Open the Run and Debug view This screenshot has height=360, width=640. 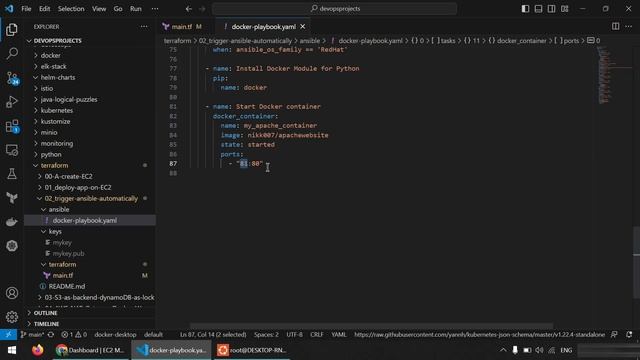pos(12,102)
